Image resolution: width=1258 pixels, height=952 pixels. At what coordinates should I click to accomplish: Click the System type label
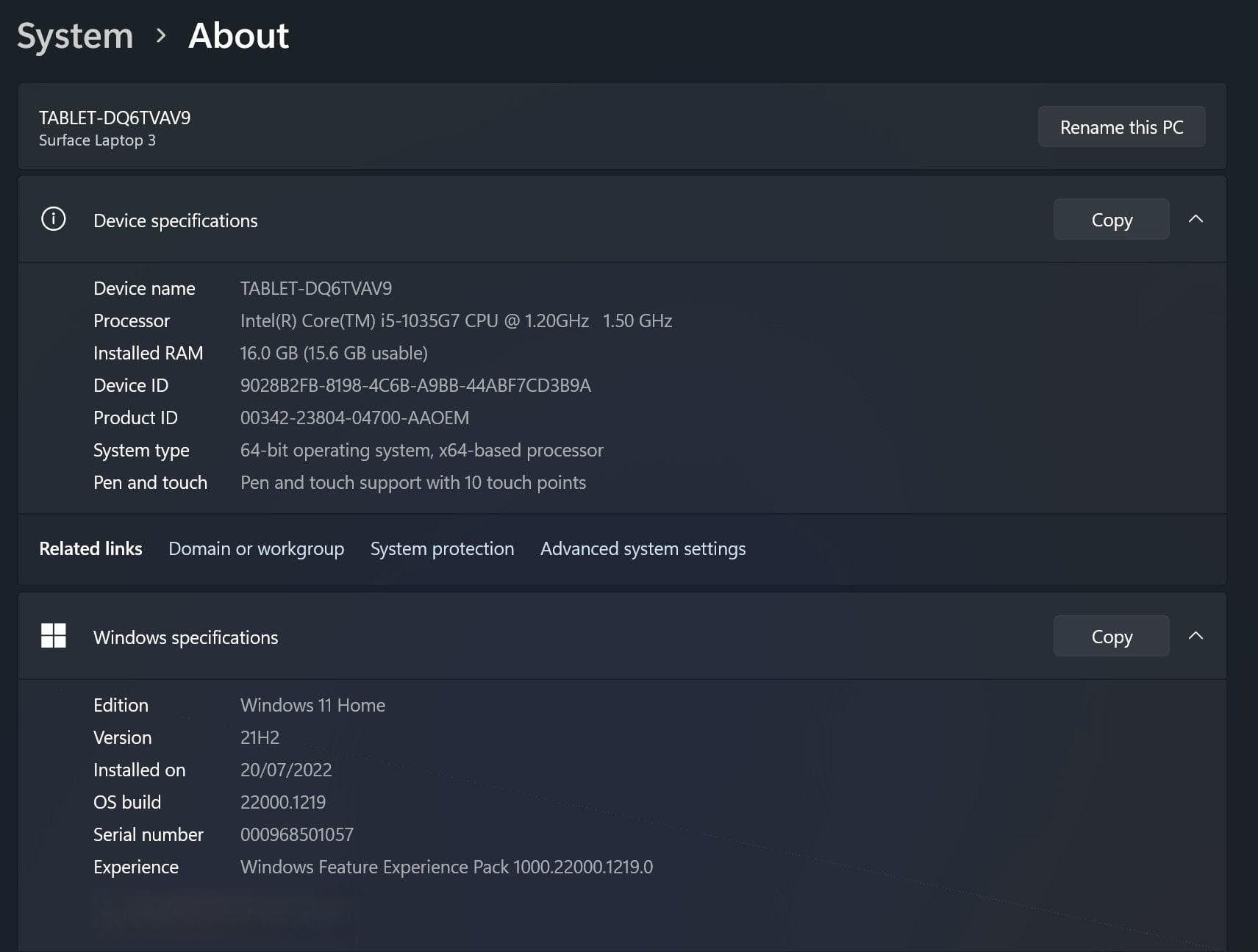click(141, 450)
